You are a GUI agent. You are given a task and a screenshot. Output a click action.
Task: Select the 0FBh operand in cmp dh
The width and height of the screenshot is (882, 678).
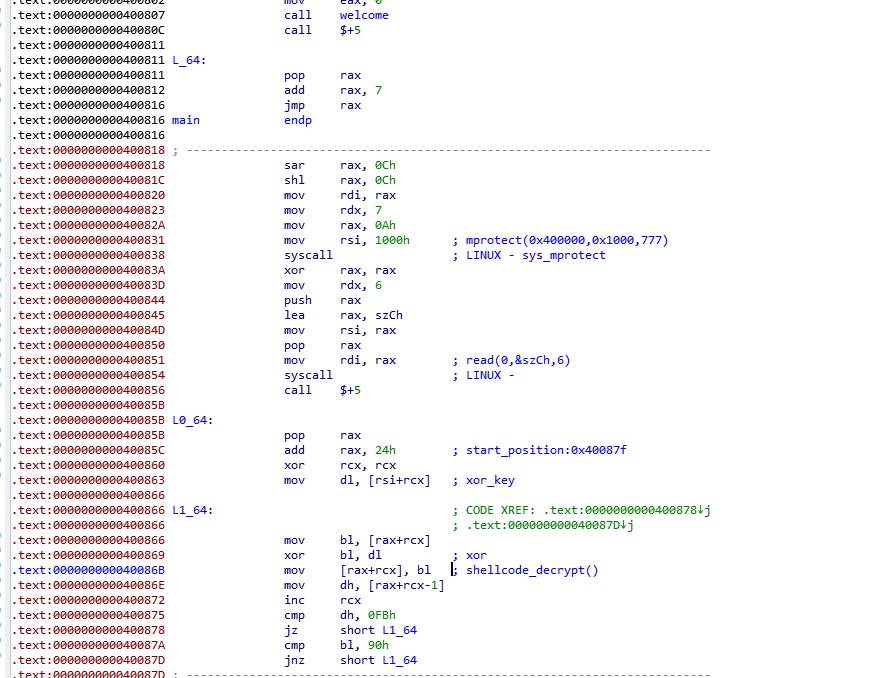coord(382,615)
